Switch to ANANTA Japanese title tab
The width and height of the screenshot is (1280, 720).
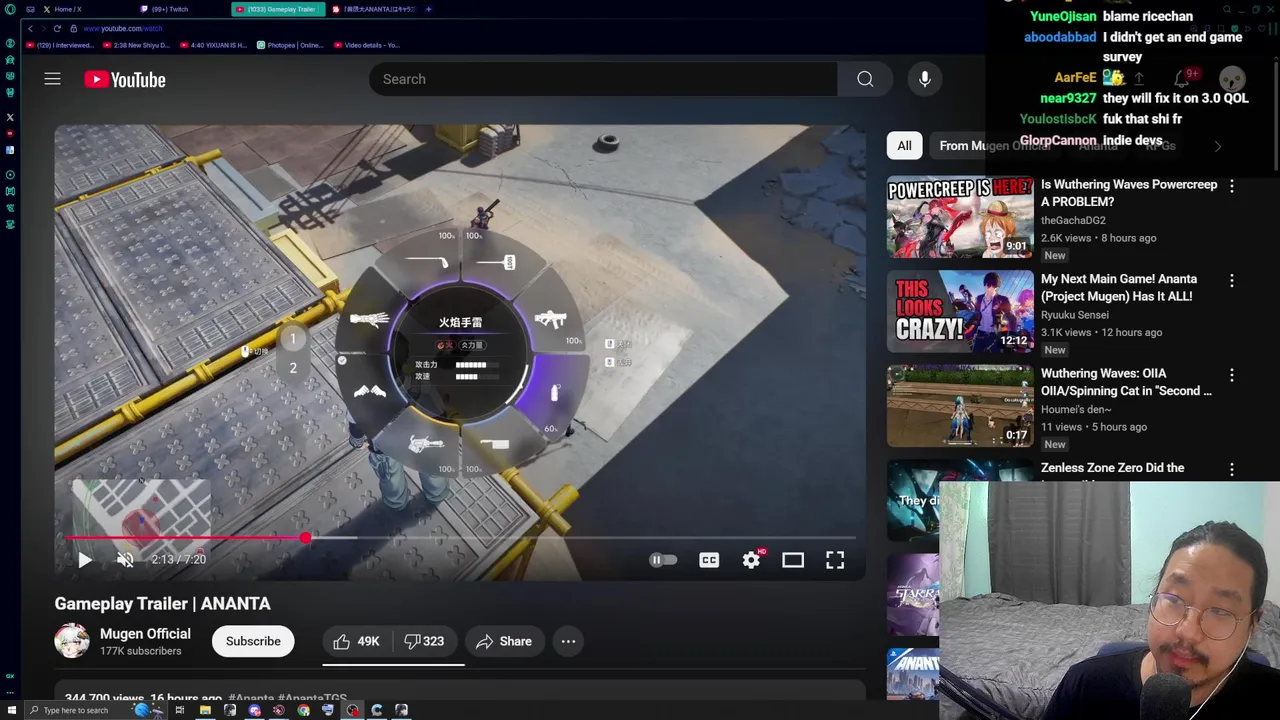click(375, 9)
